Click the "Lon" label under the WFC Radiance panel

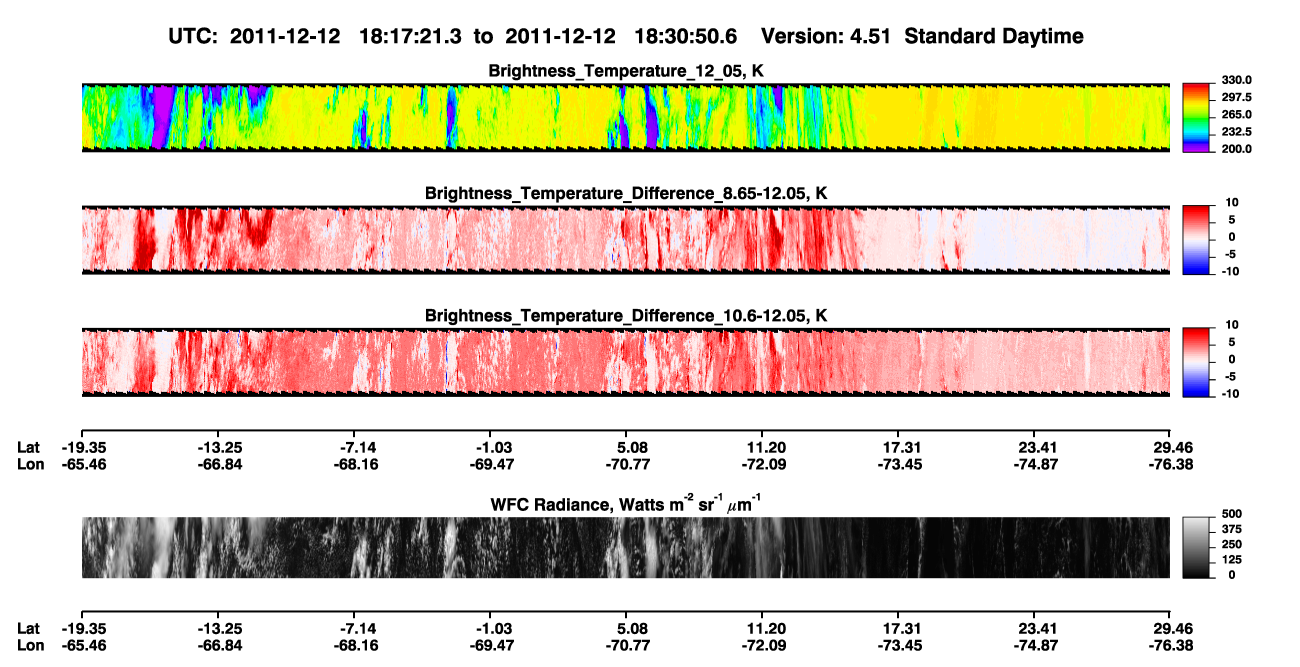pyautogui.click(x=29, y=645)
